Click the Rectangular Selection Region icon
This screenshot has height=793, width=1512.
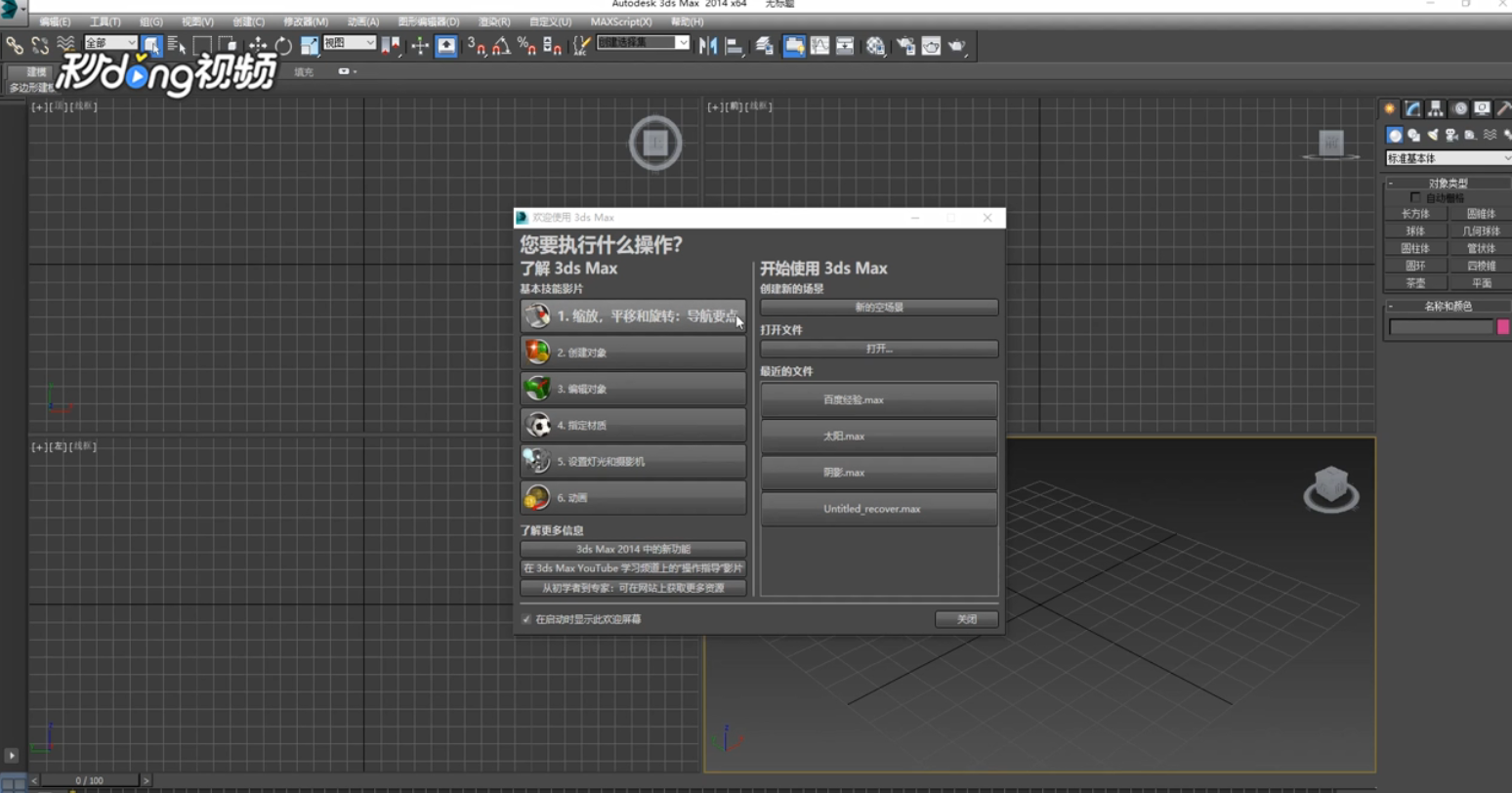(x=202, y=45)
